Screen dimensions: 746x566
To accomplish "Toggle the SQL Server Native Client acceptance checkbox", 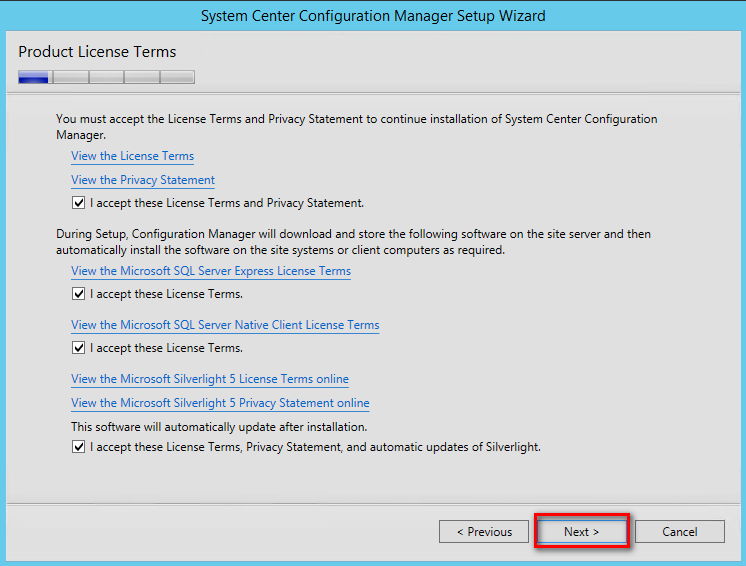I will tap(79, 348).
